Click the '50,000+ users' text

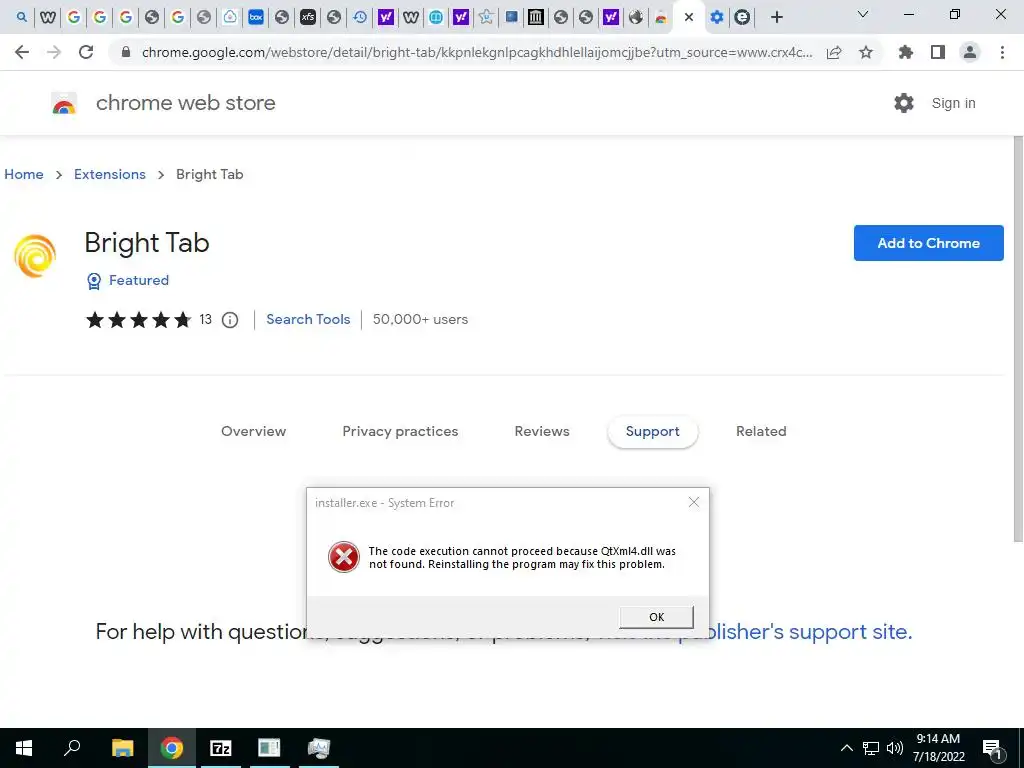[x=421, y=319]
